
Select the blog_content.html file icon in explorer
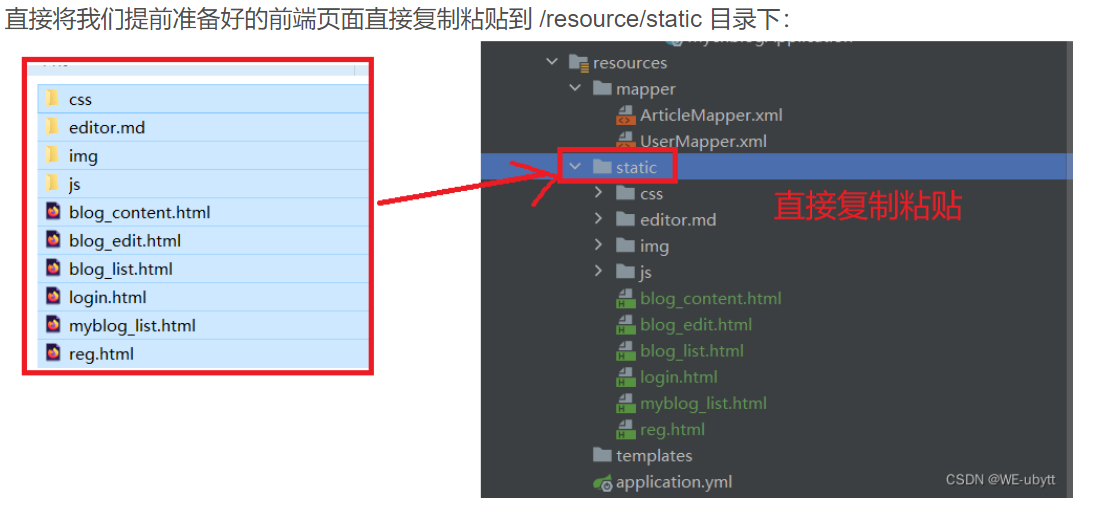(53, 212)
